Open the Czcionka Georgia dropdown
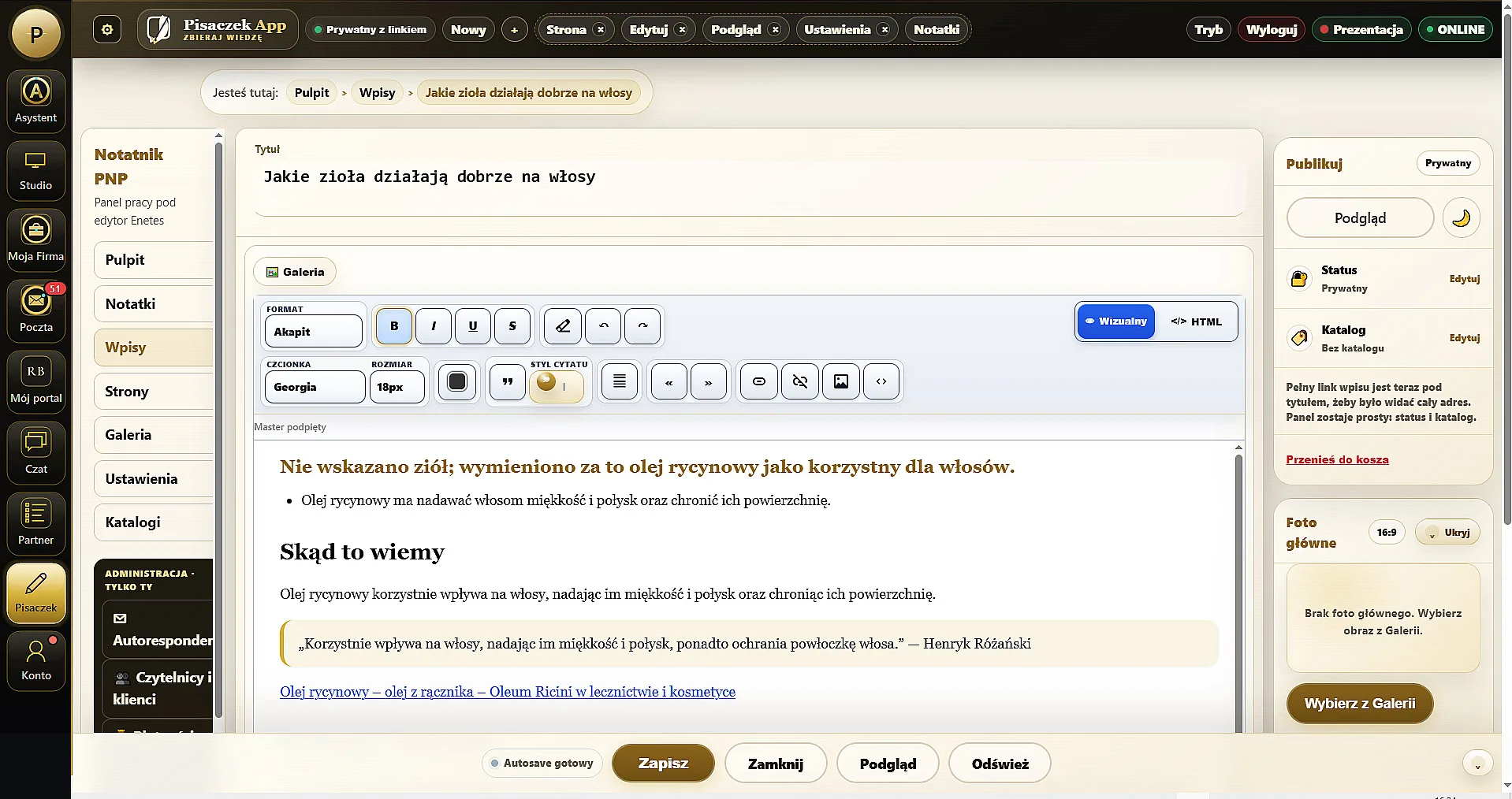This screenshot has width=1512, height=799. [x=315, y=387]
